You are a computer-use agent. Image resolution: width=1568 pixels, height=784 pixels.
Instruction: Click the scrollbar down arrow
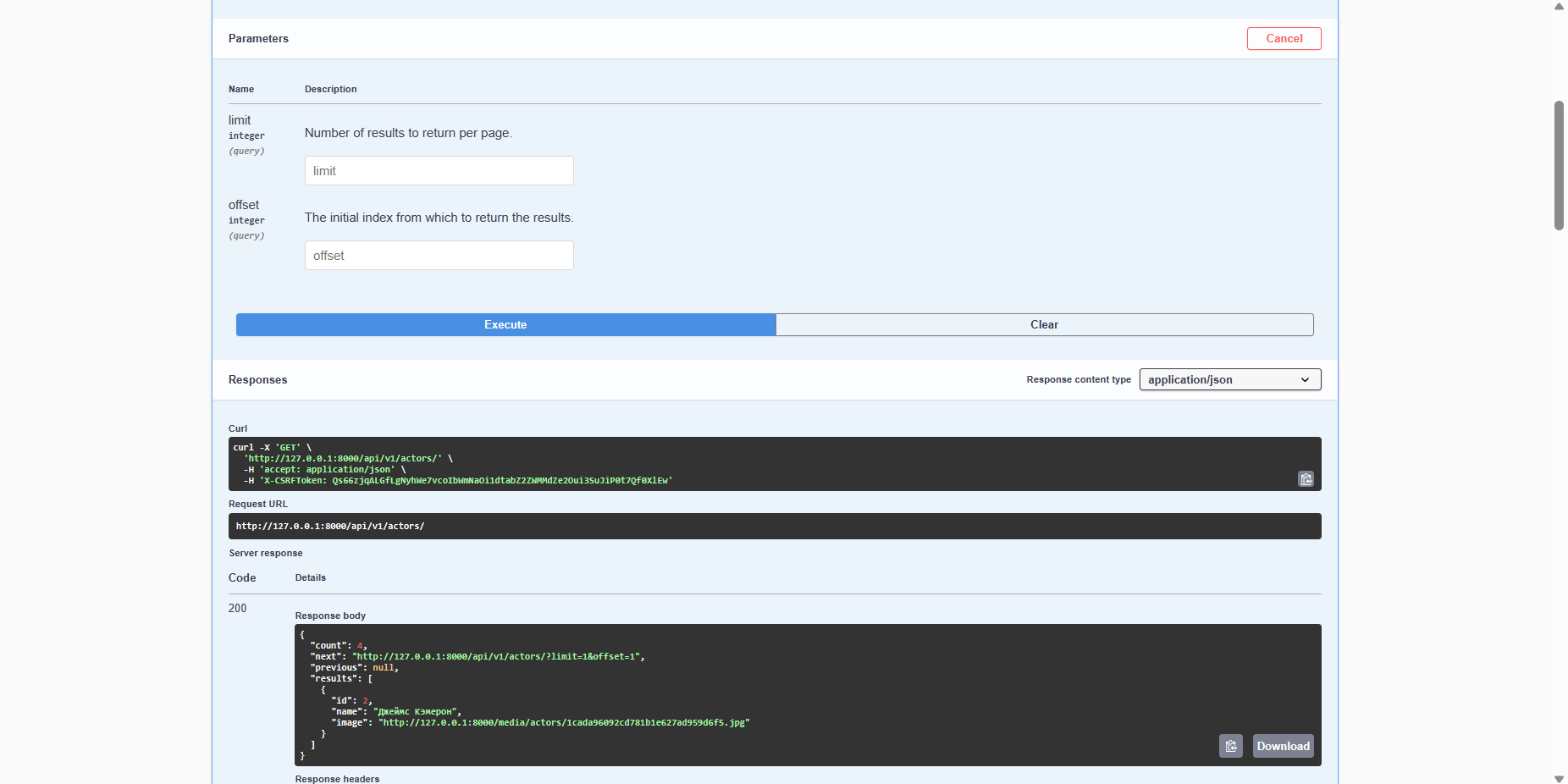point(1557,777)
